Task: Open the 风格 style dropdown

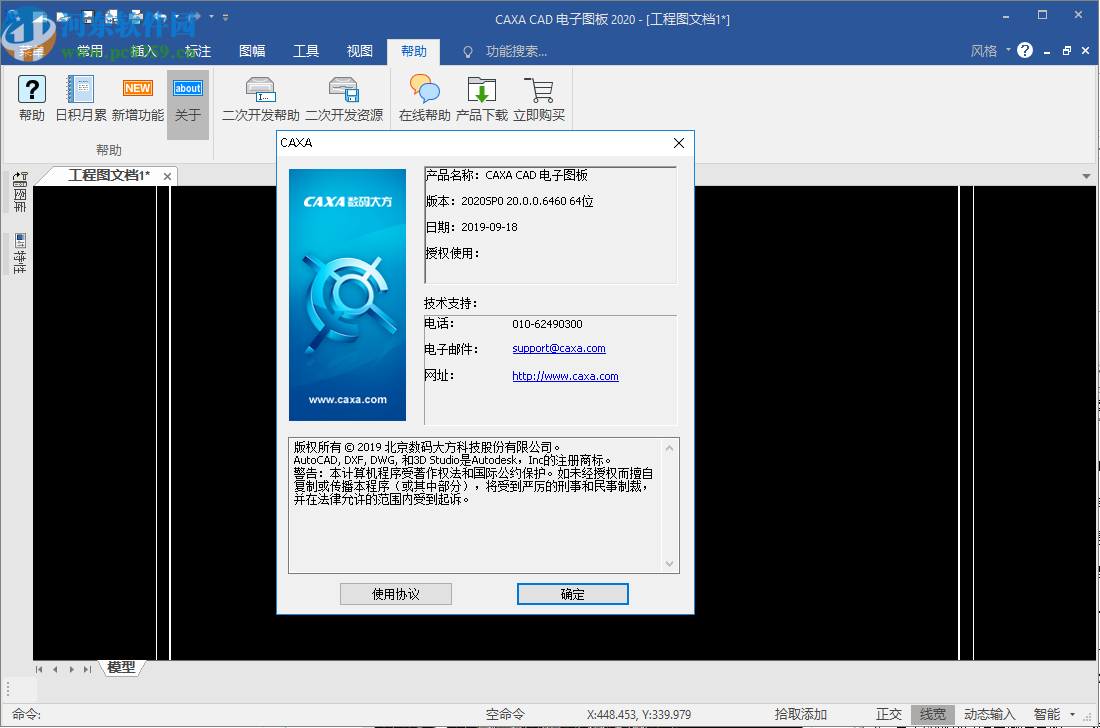Action: [990, 50]
